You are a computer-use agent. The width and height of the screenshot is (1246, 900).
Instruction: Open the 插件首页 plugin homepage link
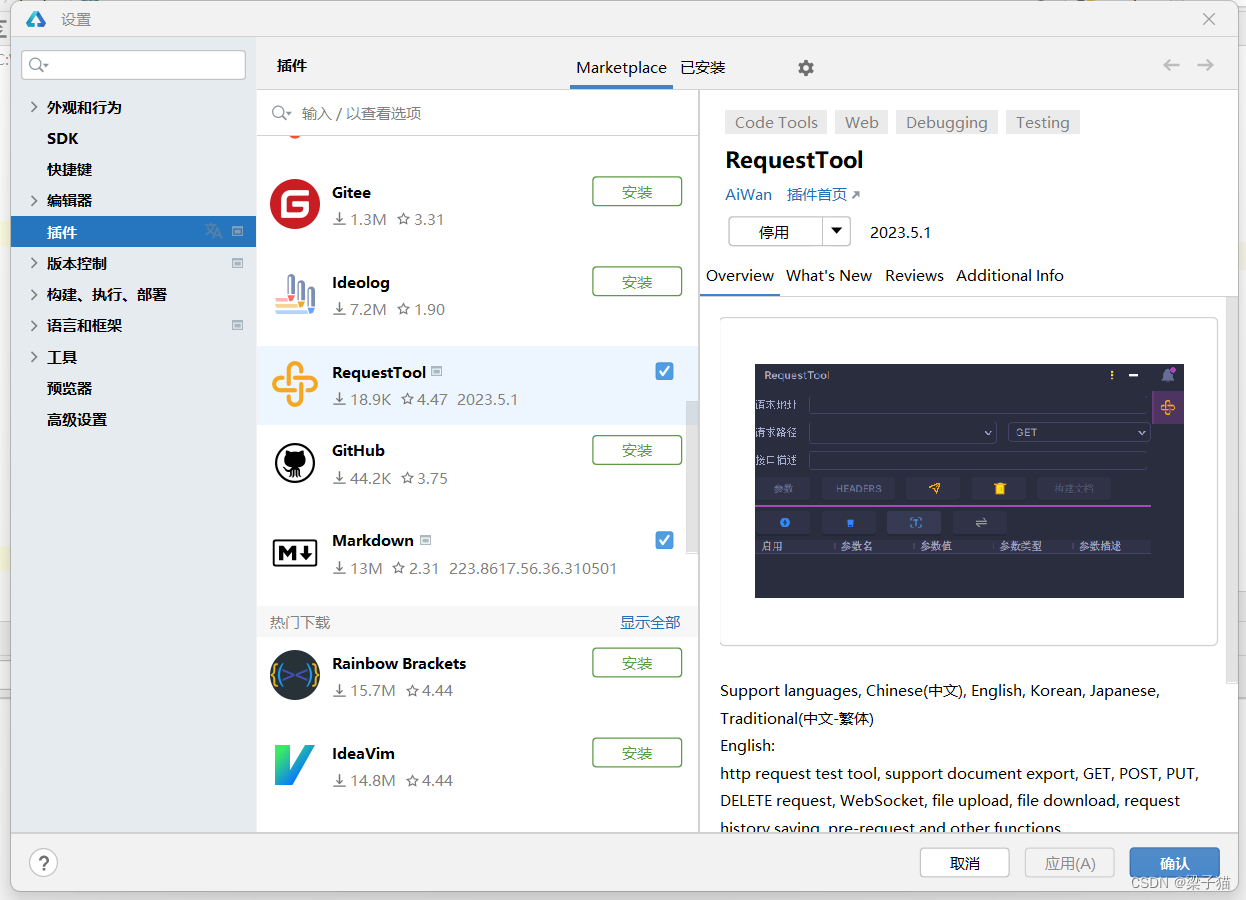[x=817, y=195]
